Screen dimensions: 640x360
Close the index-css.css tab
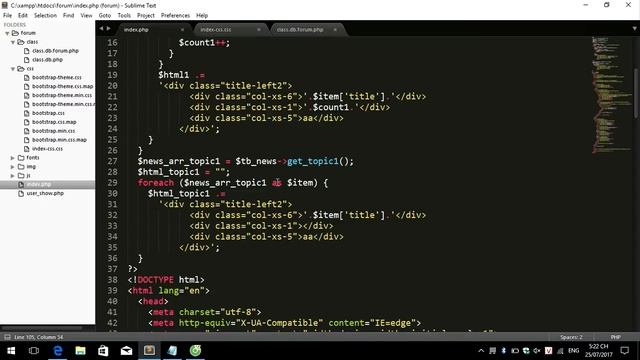pyautogui.click(x=259, y=30)
